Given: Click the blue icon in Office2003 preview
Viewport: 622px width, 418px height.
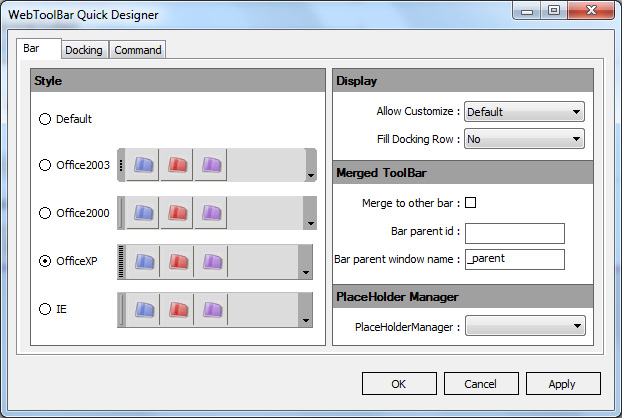Looking at the screenshot, I should click(143, 165).
